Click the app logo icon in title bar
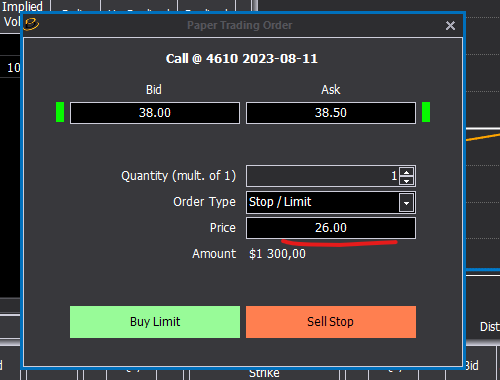This screenshot has height=380, width=500. click(32, 24)
